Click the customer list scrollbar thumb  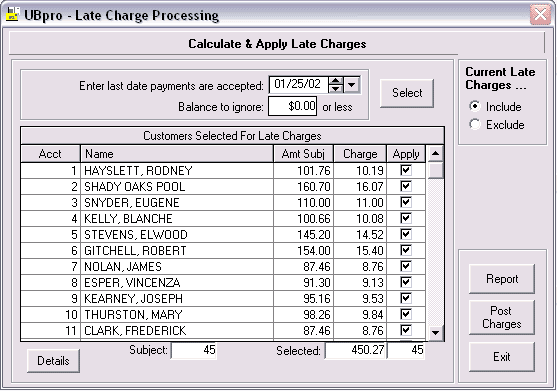[x=435, y=170]
